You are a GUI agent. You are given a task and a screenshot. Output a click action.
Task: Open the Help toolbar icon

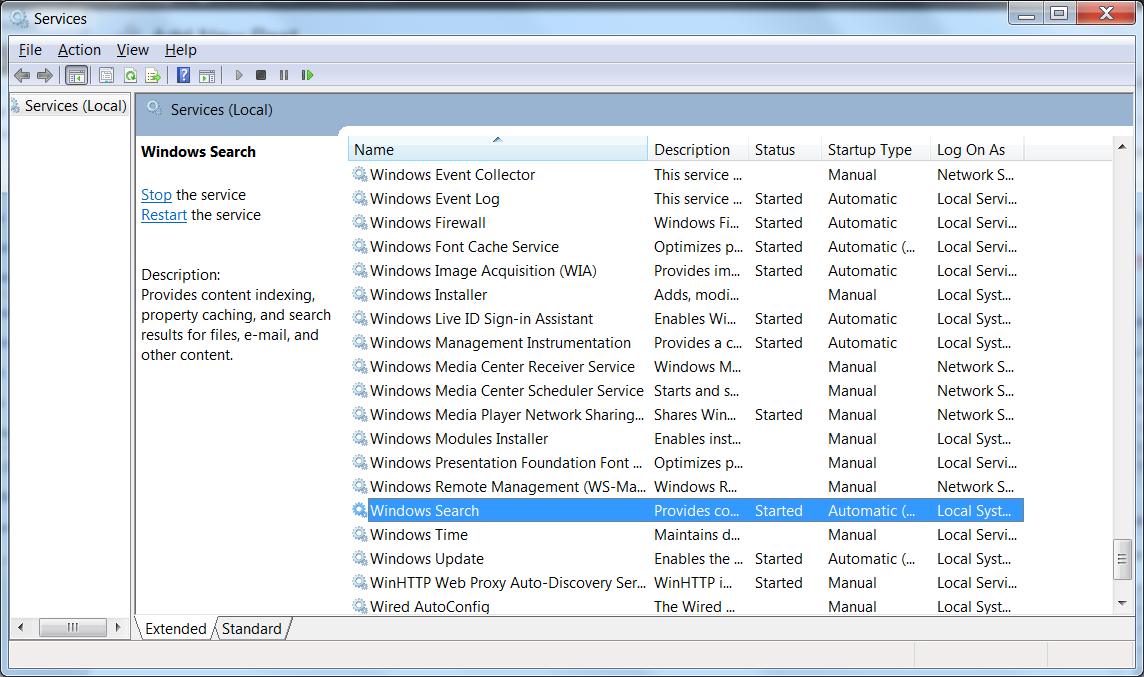click(184, 75)
